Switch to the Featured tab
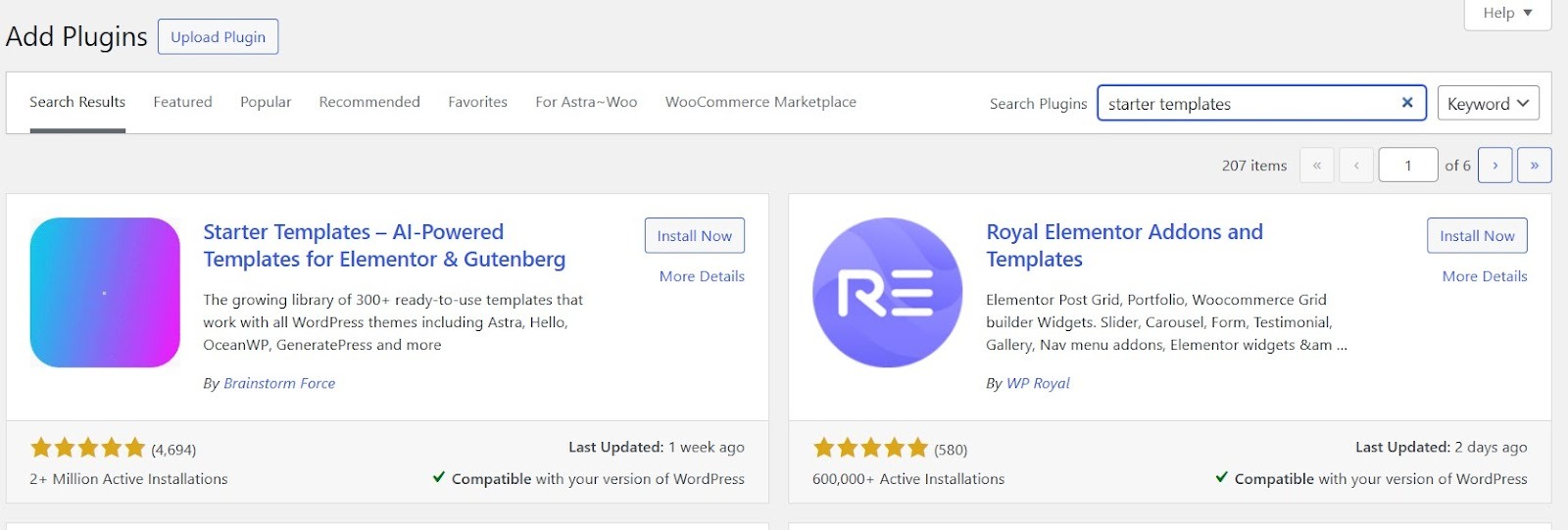The width and height of the screenshot is (1568, 530). click(182, 102)
